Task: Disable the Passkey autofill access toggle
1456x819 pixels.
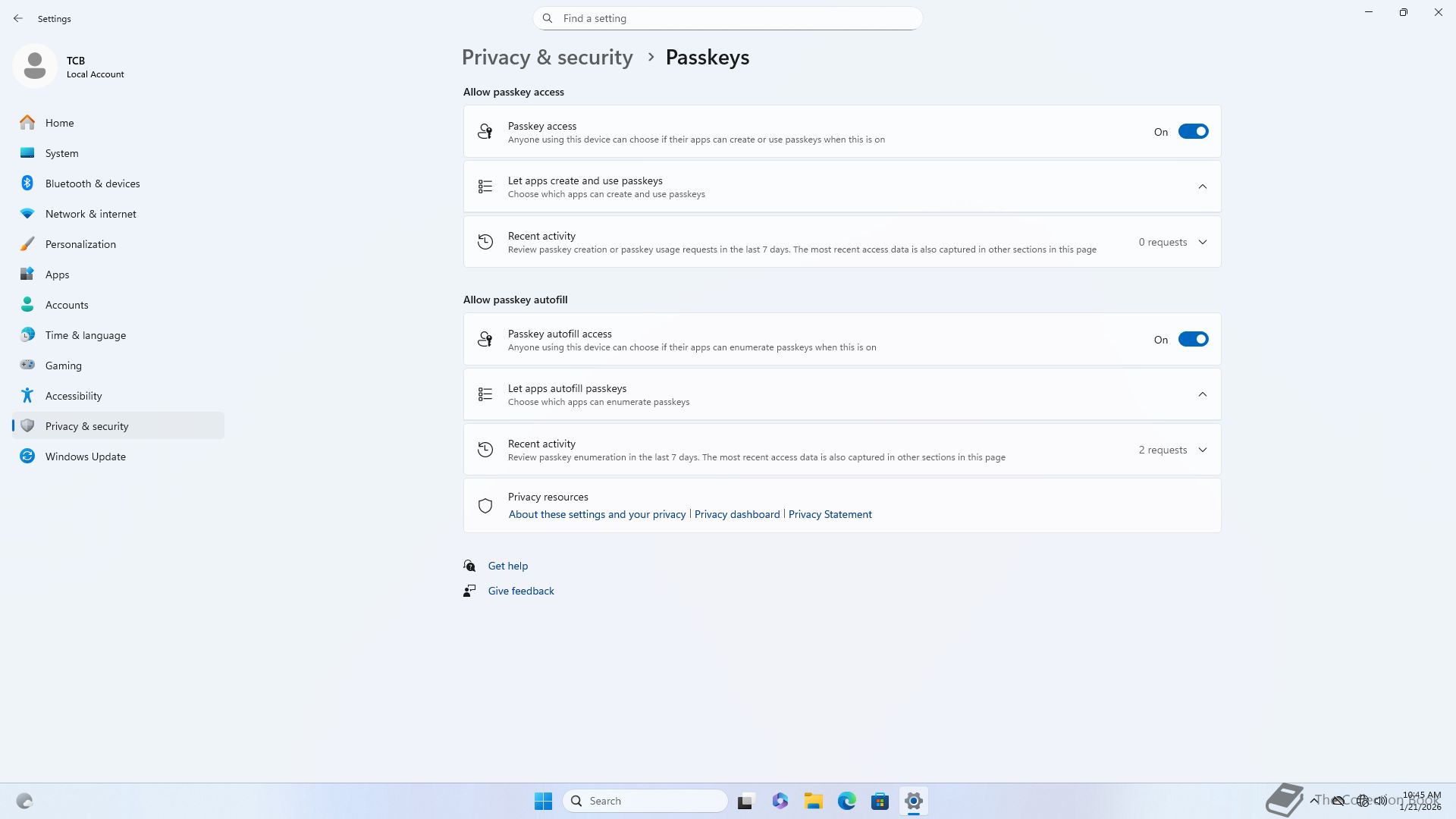Action: point(1193,340)
